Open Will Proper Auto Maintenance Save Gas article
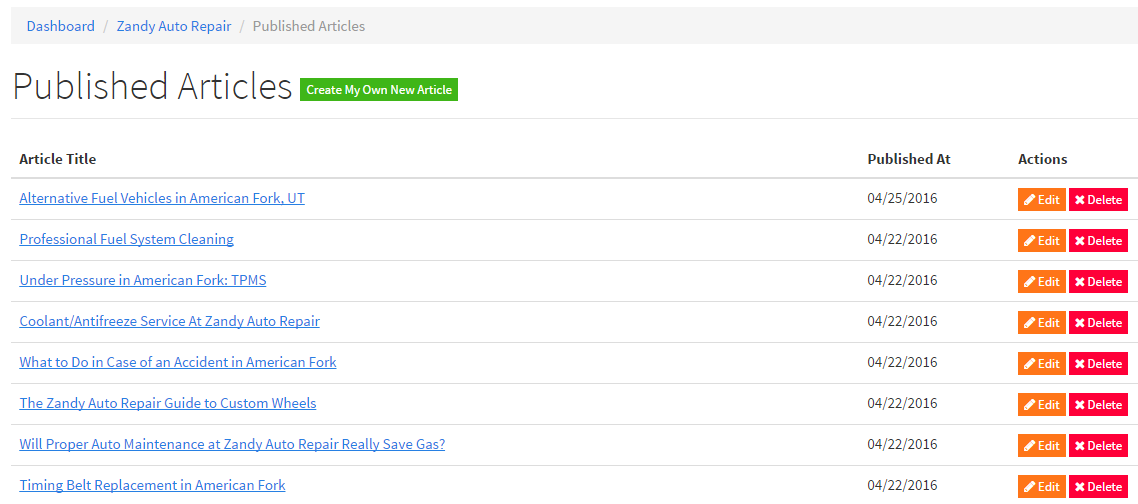Screen dimensions: 1138x504 click(232, 444)
